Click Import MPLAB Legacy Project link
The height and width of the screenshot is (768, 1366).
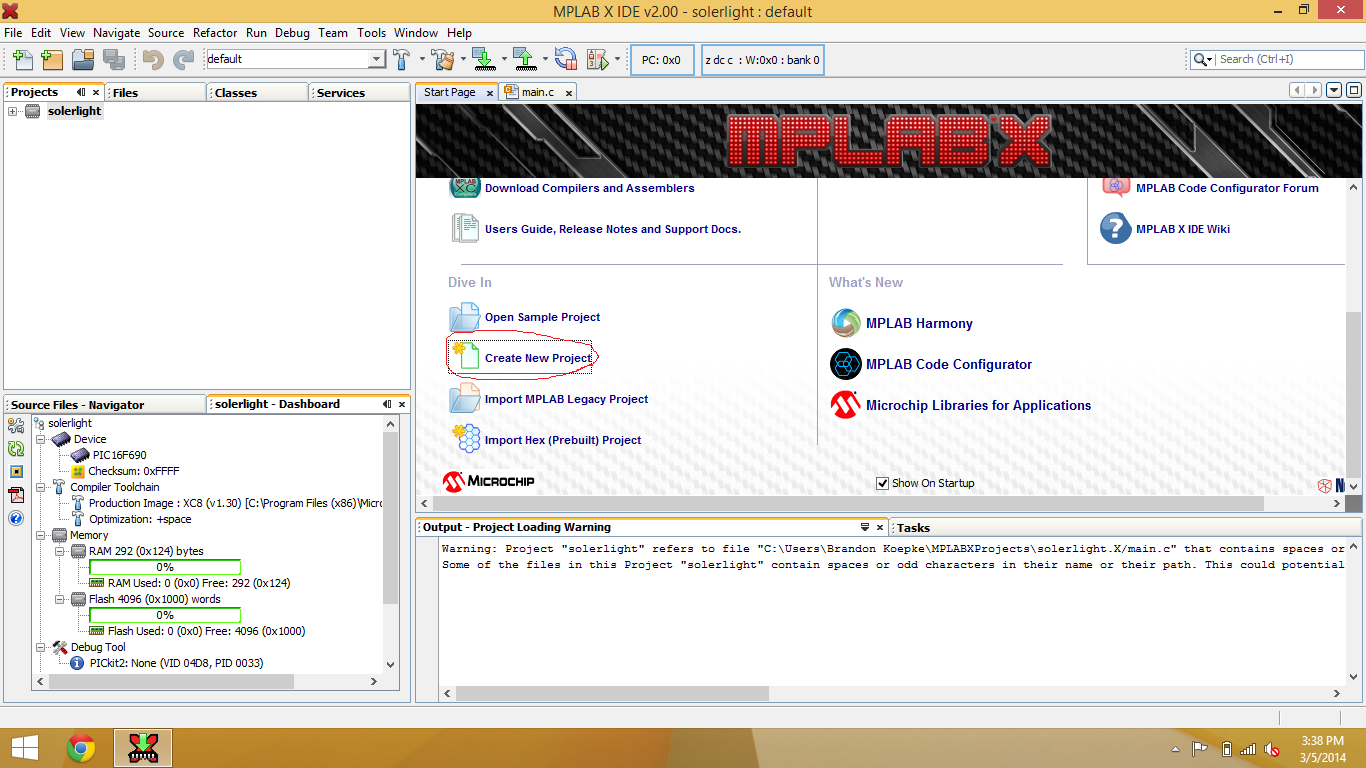click(x=566, y=399)
